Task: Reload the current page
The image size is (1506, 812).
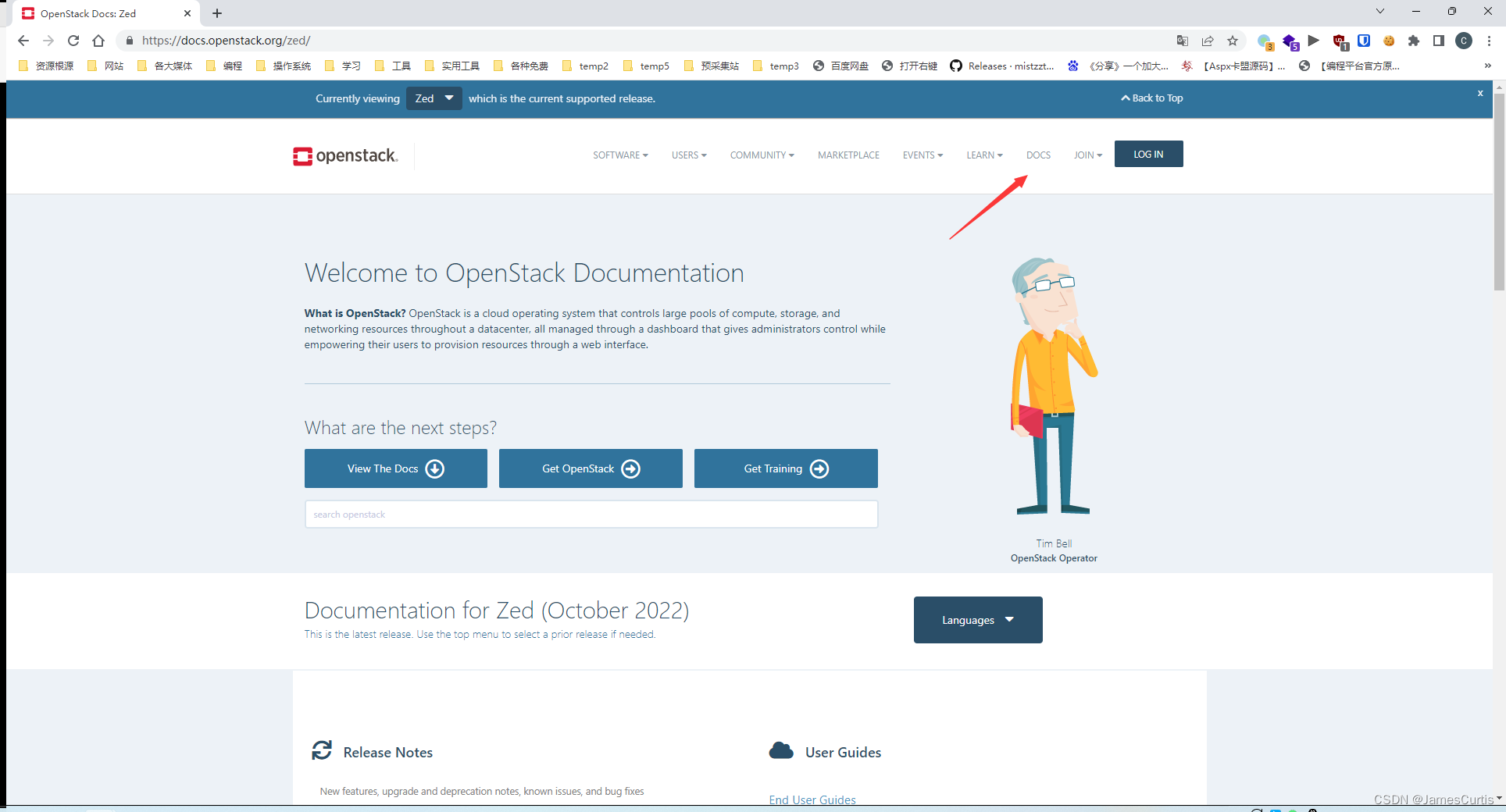Action: (x=73, y=41)
